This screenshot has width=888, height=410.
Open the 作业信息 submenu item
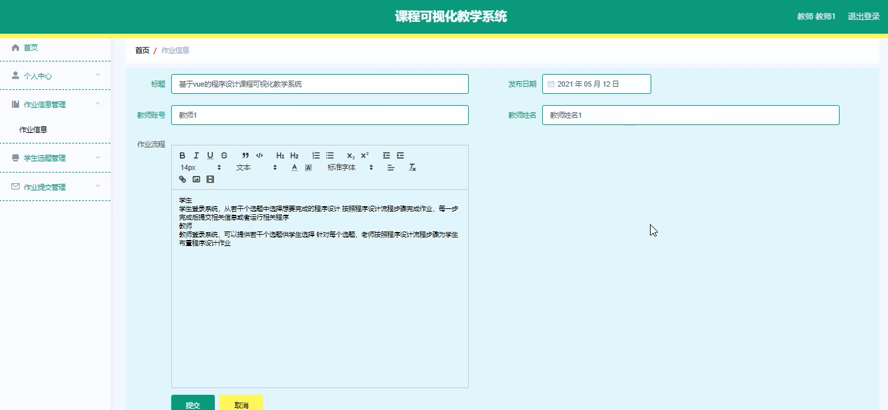click(34, 130)
